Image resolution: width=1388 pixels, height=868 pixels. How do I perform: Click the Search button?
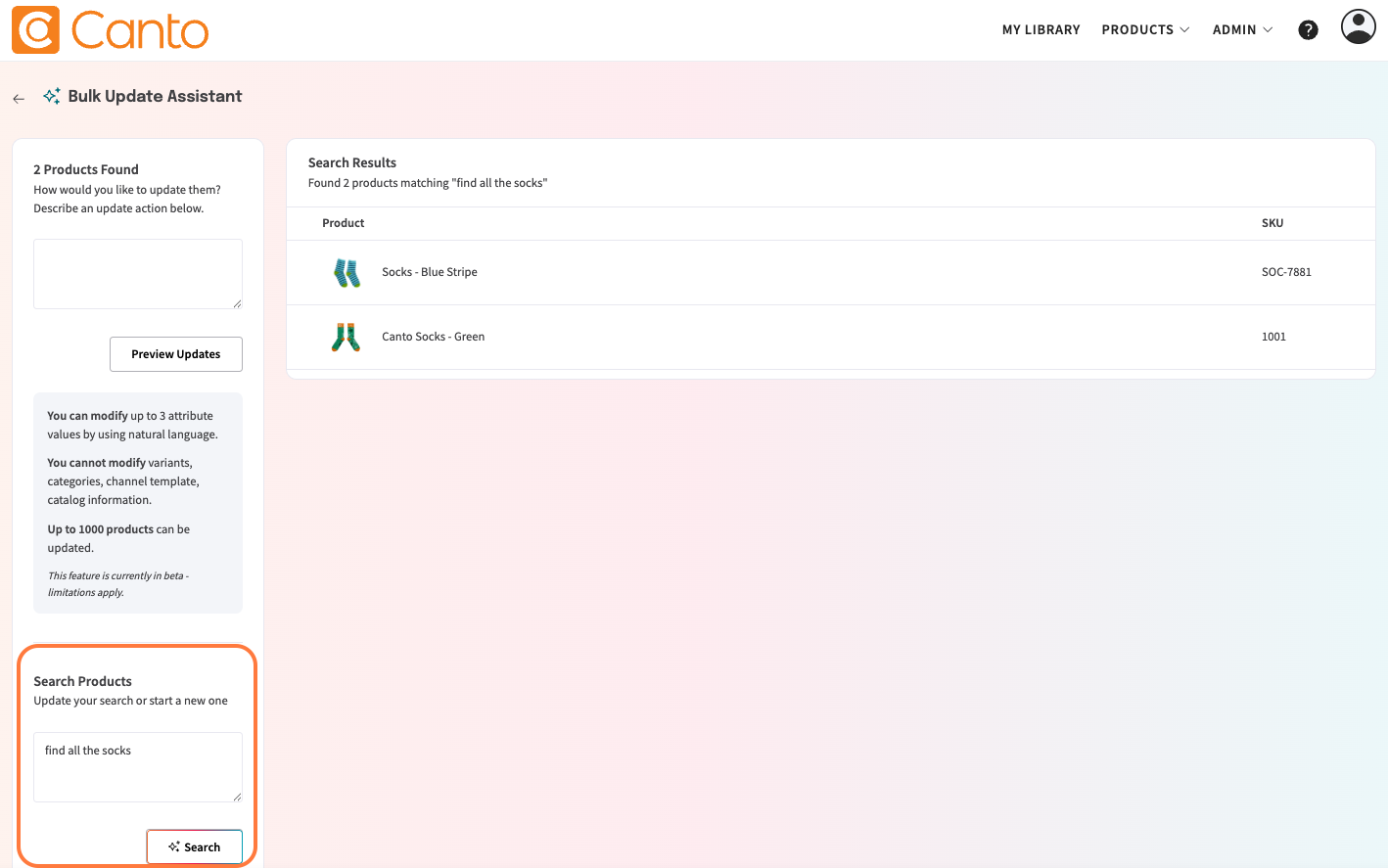tap(194, 847)
